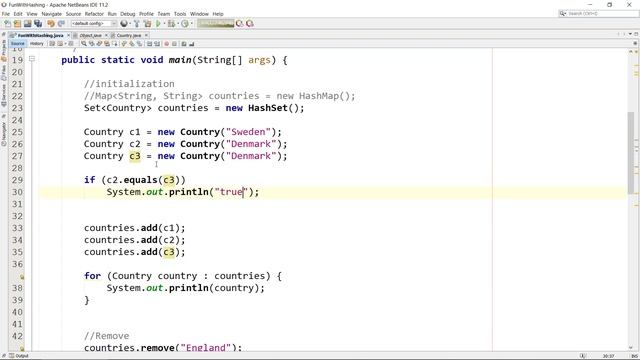
Task: Open the Output panel button at bottom
Action: point(19,356)
